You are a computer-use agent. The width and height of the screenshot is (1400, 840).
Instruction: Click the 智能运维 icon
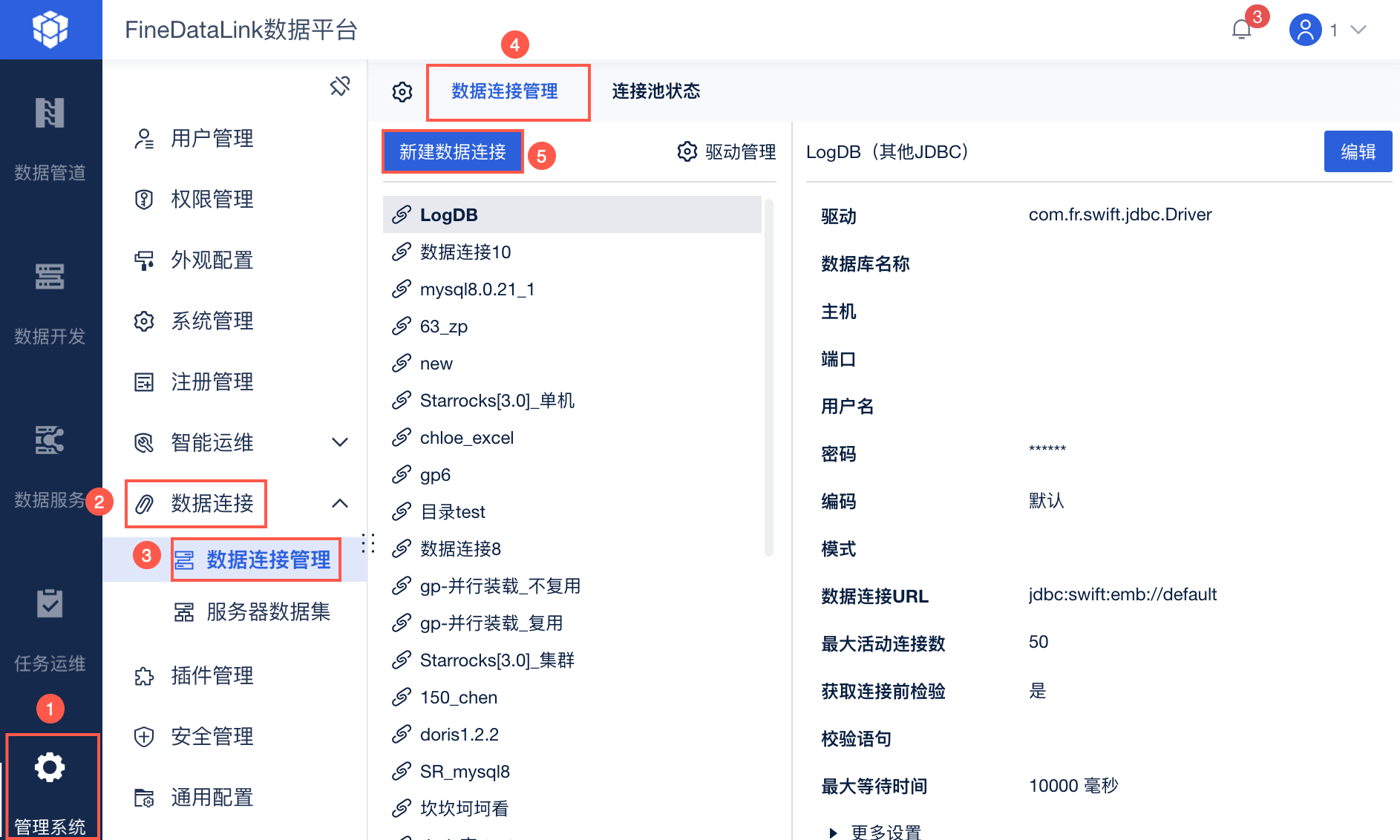click(x=144, y=443)
